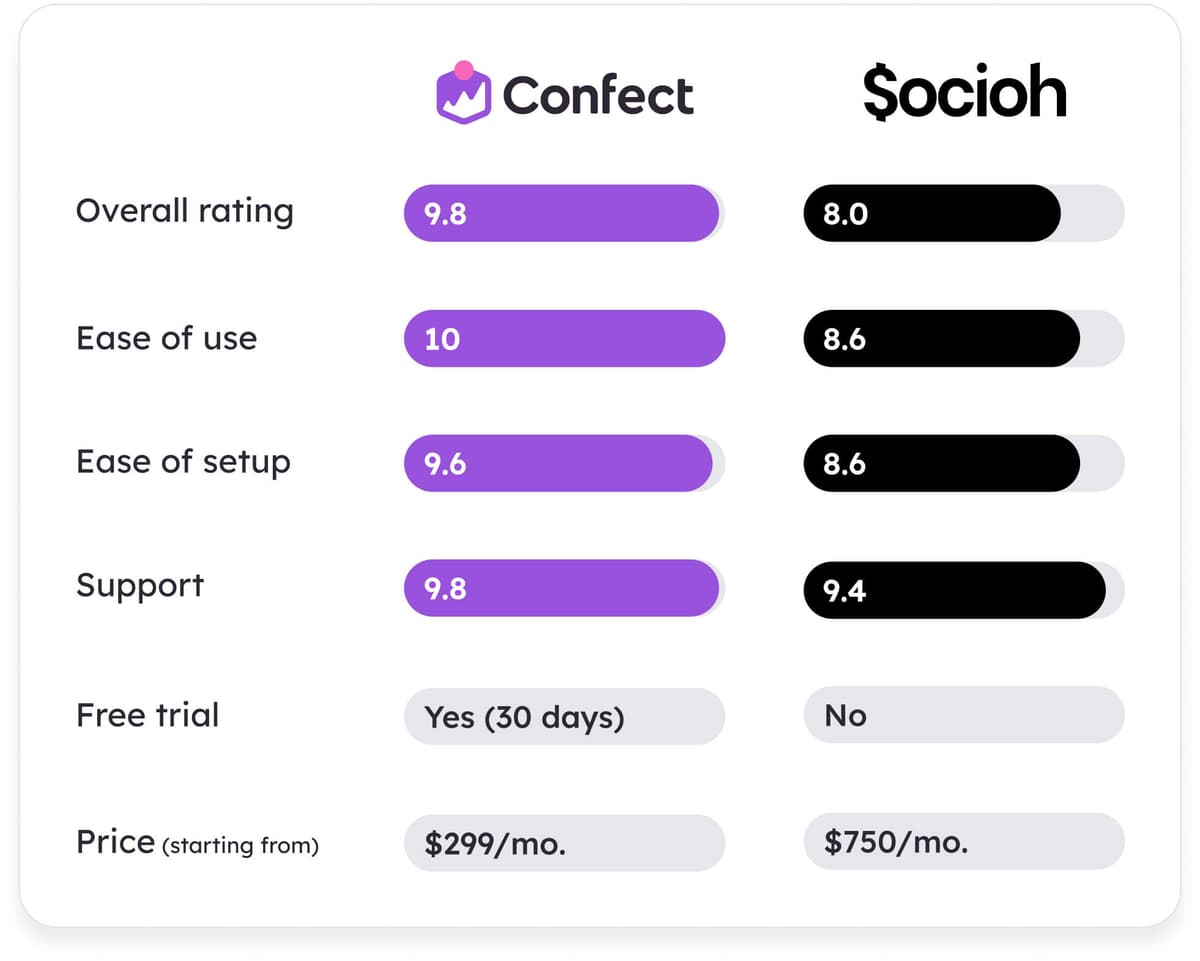Viewport: 1200px width, 961px height.
Task: Click Socioh's 8.0 Overall rating bar
Action: pos(931,213)
